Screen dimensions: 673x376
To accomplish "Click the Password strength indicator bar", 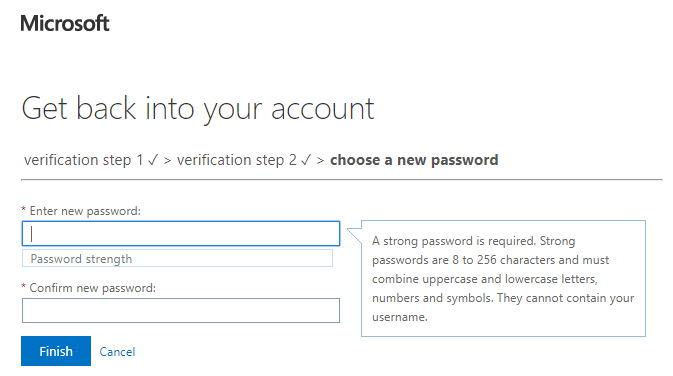I will 177,258.
